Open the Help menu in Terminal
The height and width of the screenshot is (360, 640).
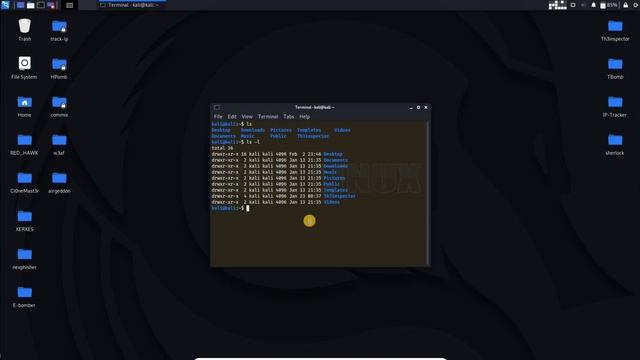coord(304,117)
